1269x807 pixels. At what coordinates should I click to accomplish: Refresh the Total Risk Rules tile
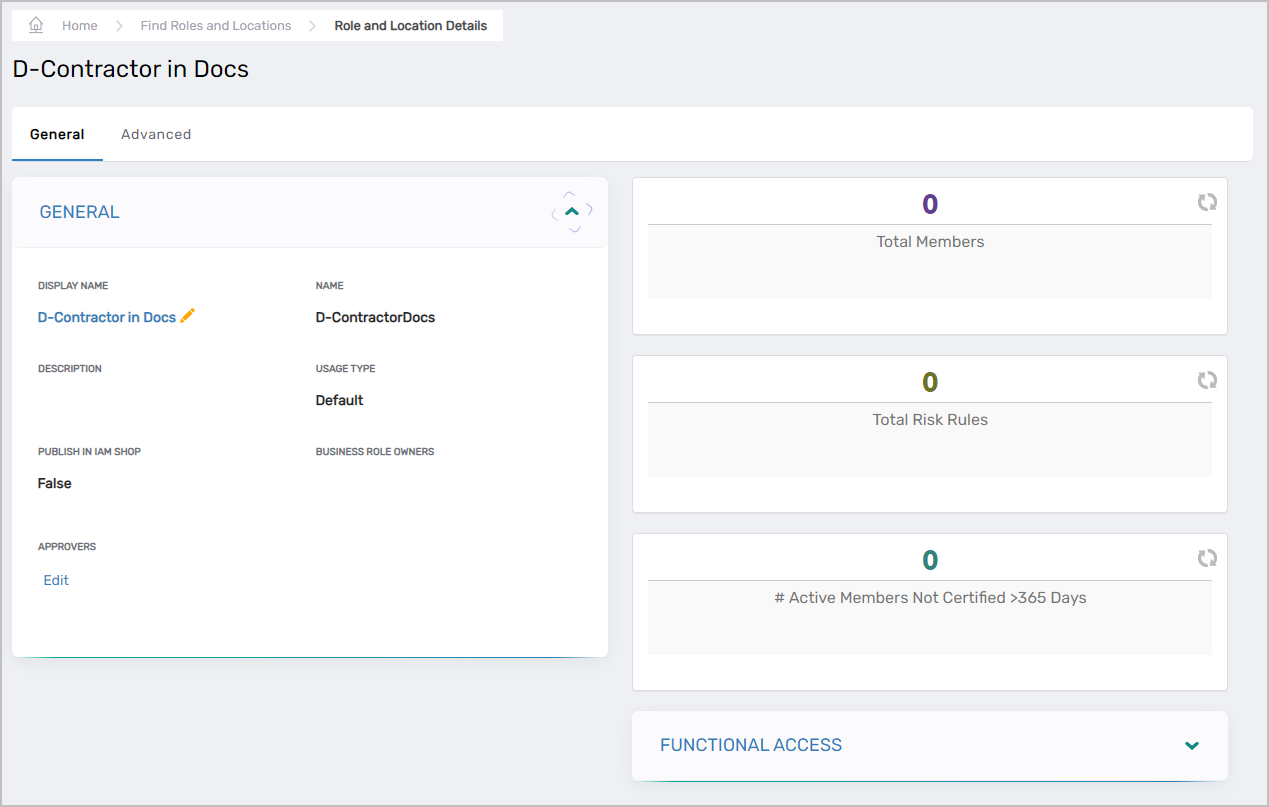tap(1207, 380)
